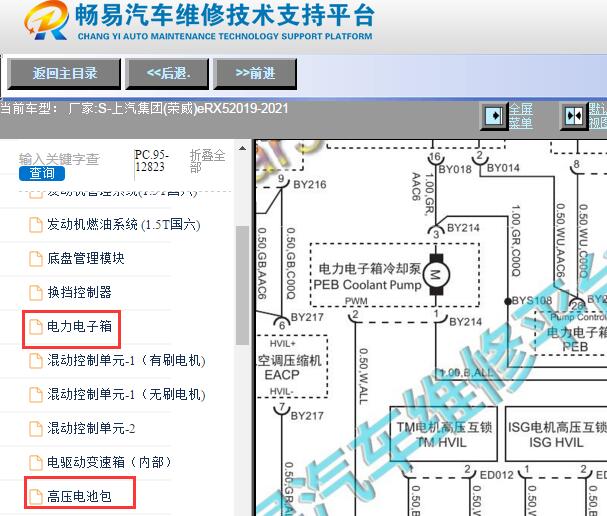Go forward with >>前进 button
This screenshot has height=516, width=607.
point(255,74)
